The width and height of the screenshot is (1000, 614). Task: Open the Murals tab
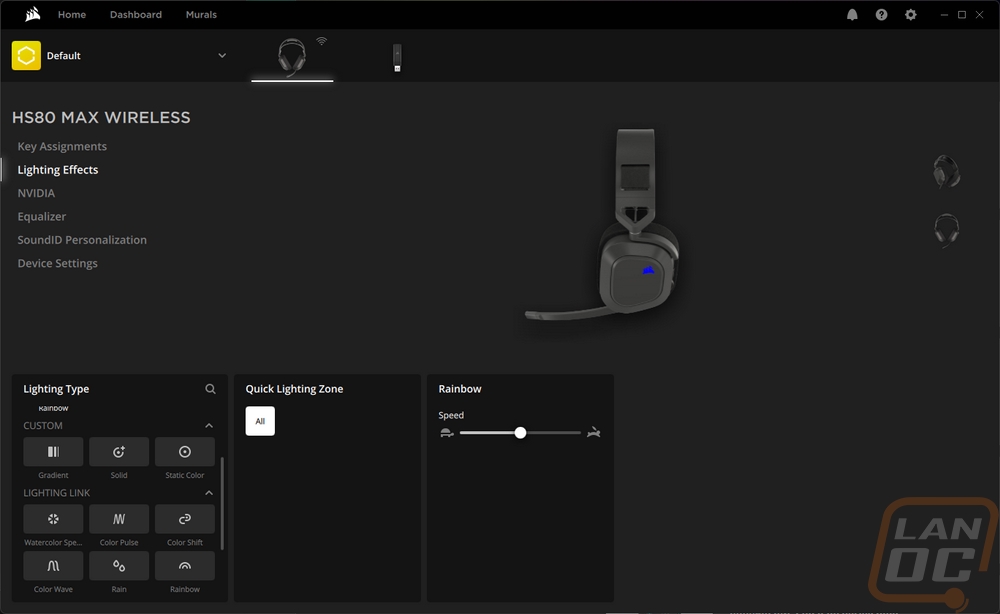201,15
